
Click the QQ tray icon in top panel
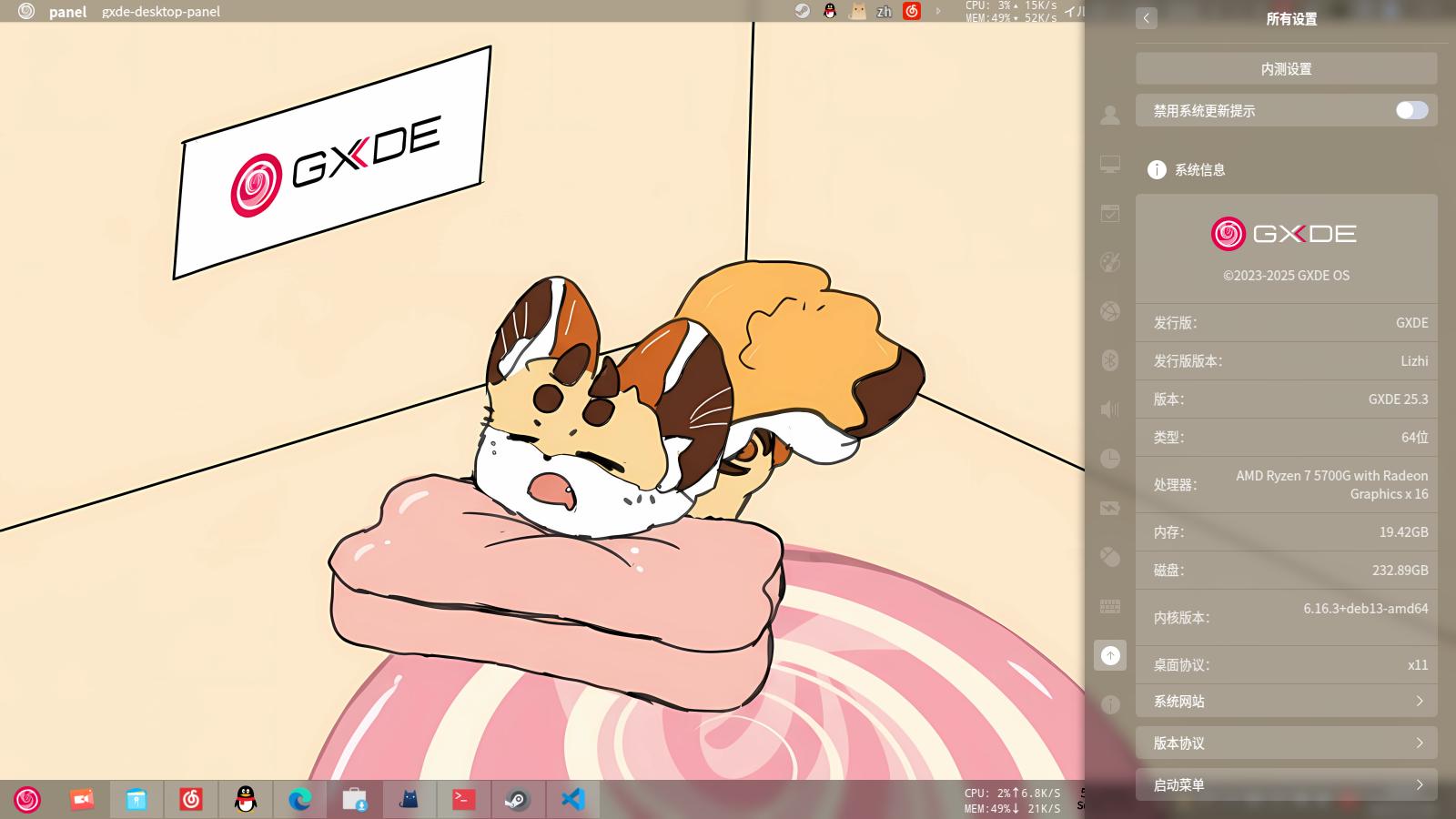tap(830, 11)
